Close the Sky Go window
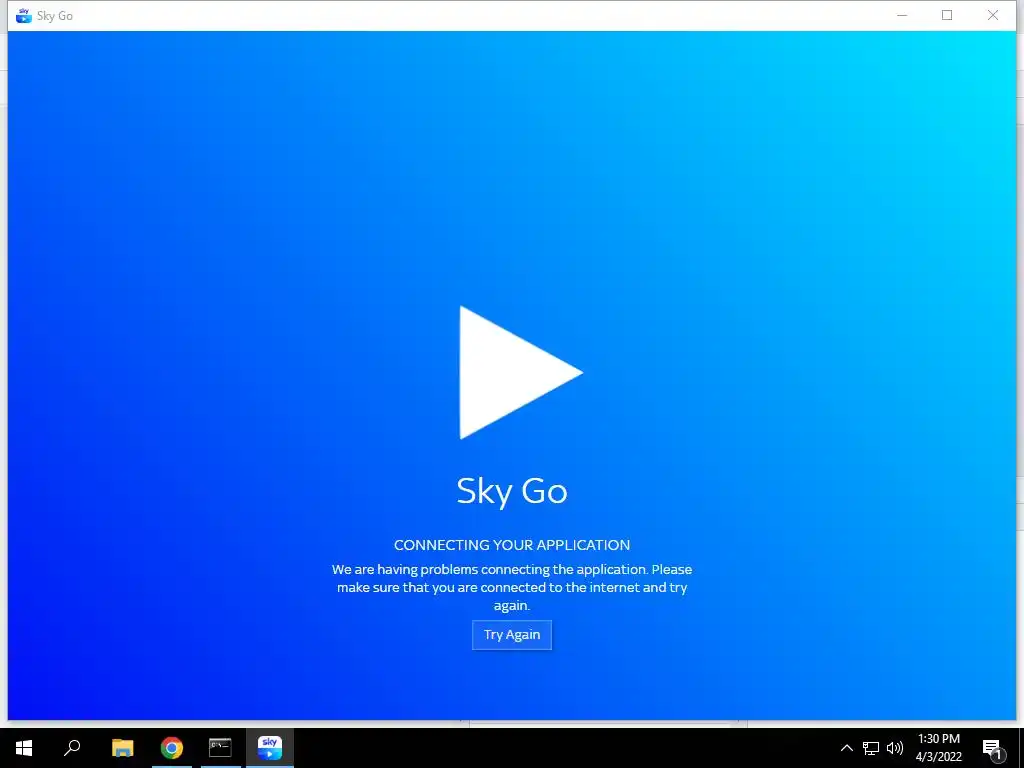Image resolution: width=1024 pixels, height=768 pixels. [993, 16]
